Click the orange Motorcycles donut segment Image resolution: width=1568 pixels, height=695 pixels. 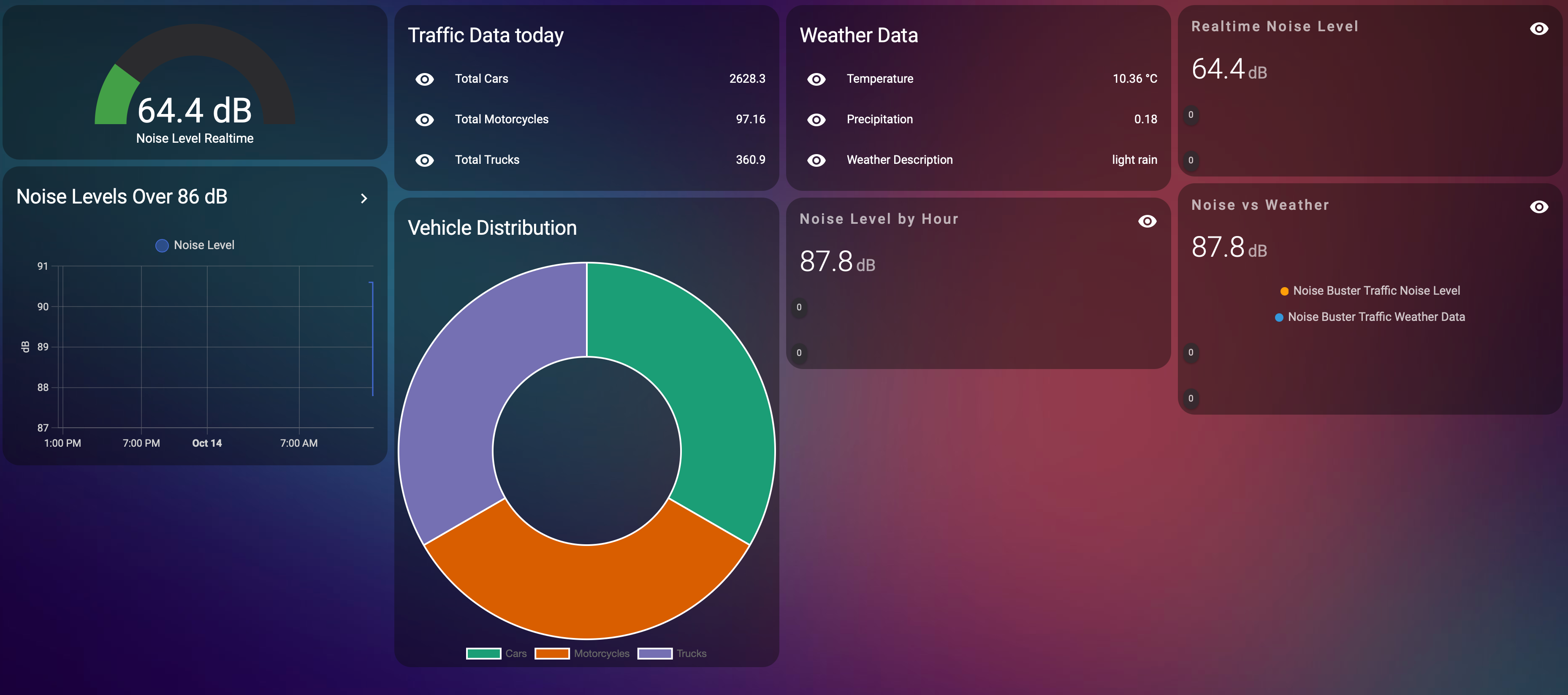[586, 590]
